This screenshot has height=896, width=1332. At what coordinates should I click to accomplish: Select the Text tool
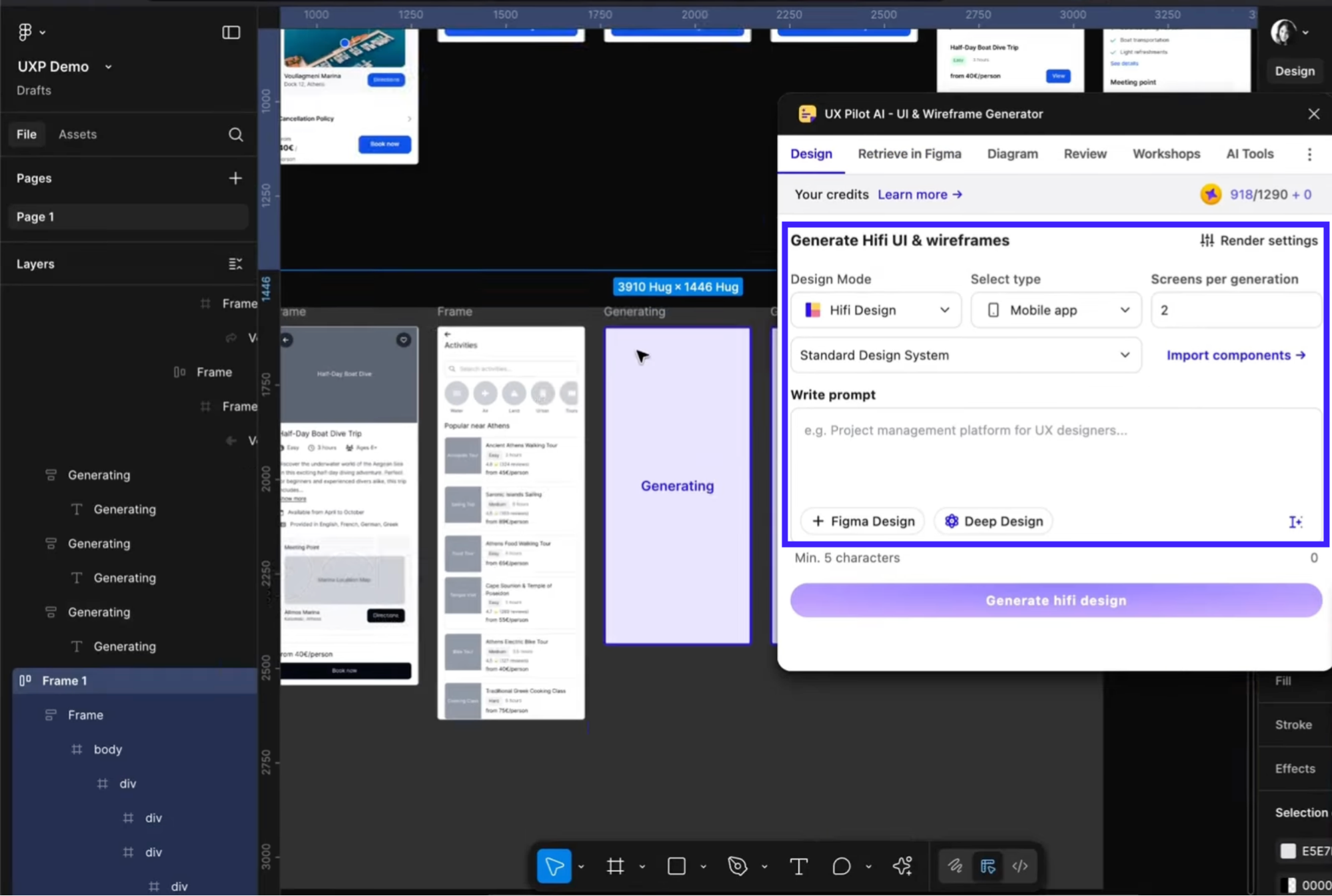pyautogui.click(x=798, y=866)
